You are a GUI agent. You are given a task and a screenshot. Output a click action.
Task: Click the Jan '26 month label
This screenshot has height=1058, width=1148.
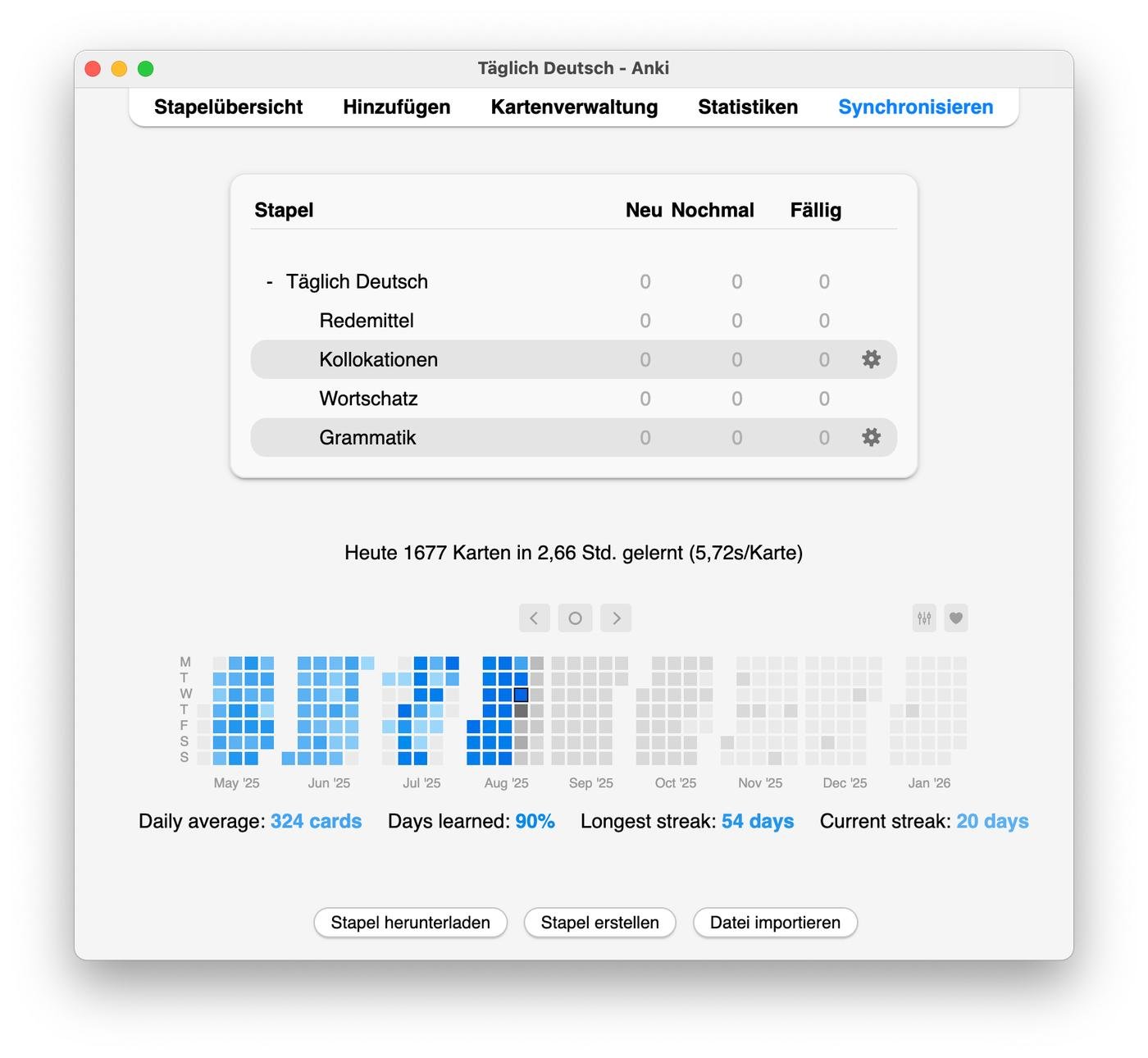tap(929, 783)
